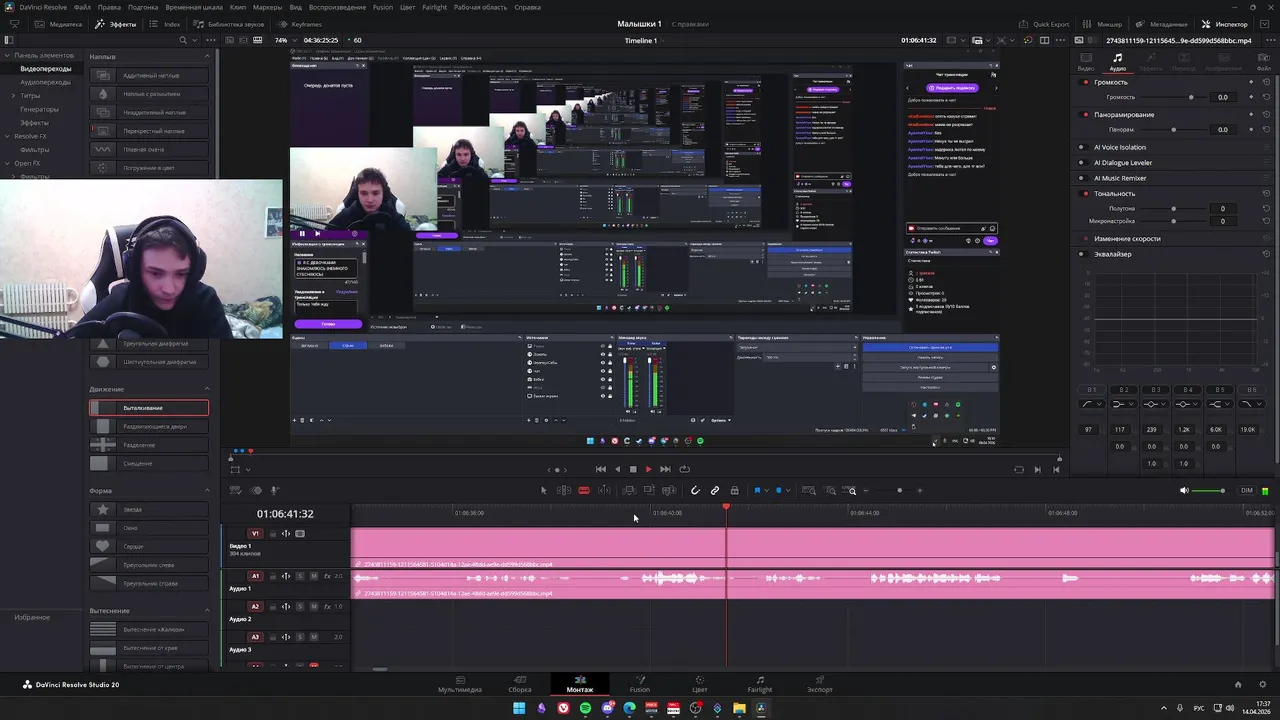The image size is (1280, 720).
Task: Open the Медиатека media pool panel
Action: point(60,24)
